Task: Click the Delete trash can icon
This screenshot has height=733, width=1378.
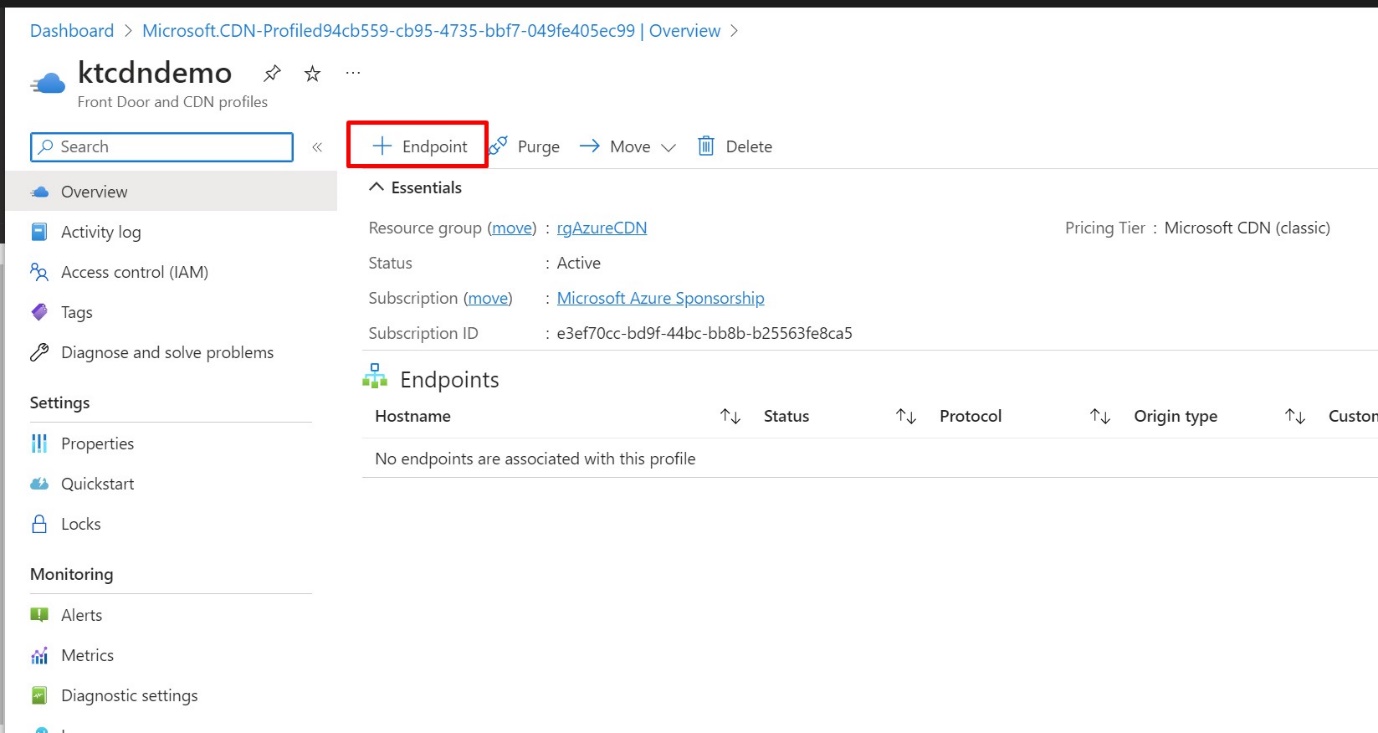Action: coord(706,146)
